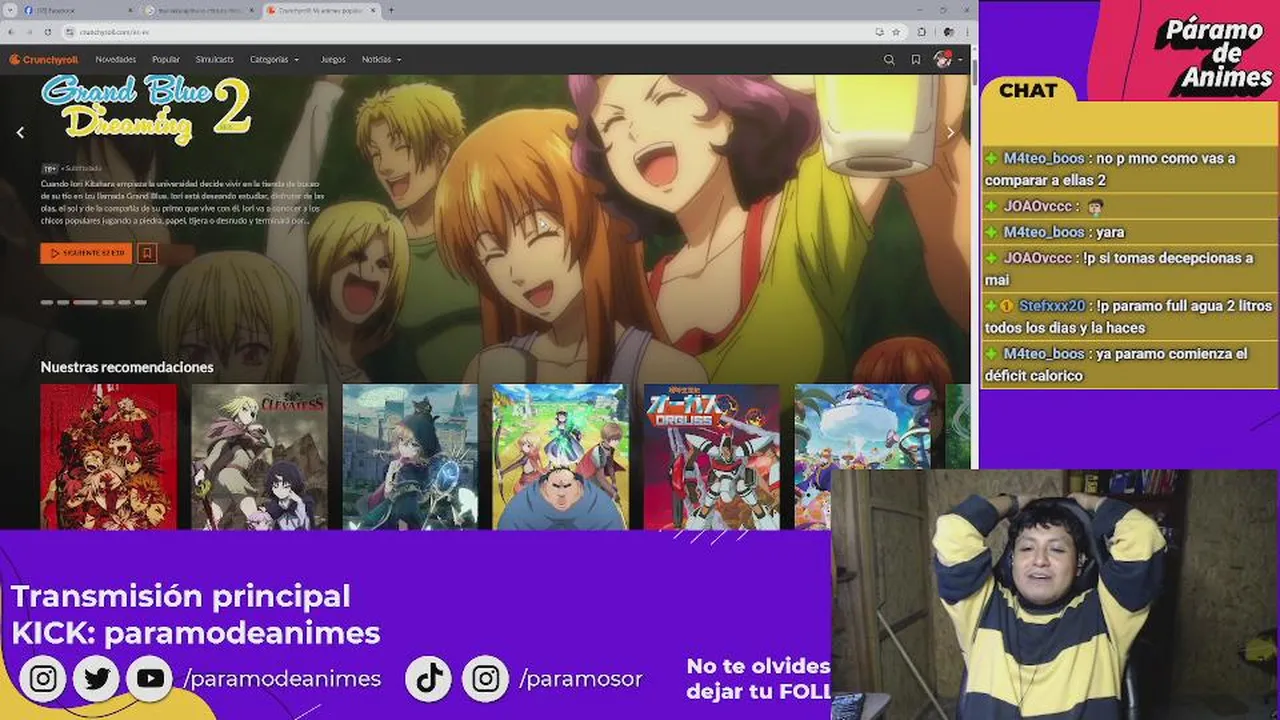
Task: Click browser forward arrow
Action: 30,32
